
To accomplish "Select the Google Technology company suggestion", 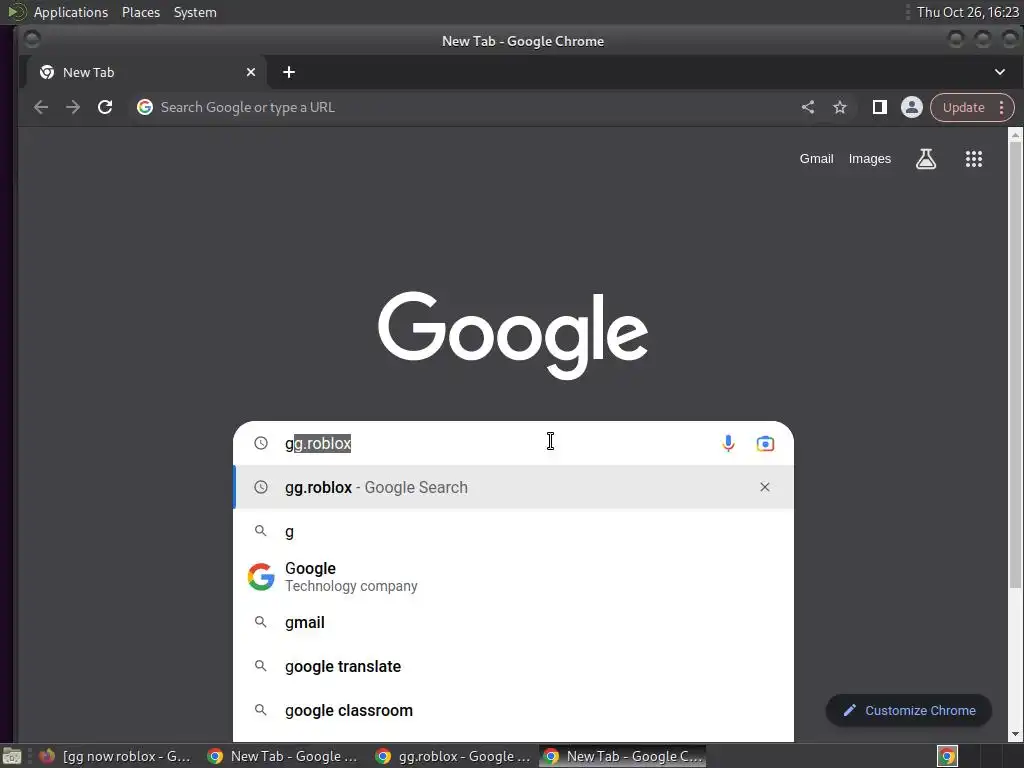I will pyautogui.click(x=513, y=577).
